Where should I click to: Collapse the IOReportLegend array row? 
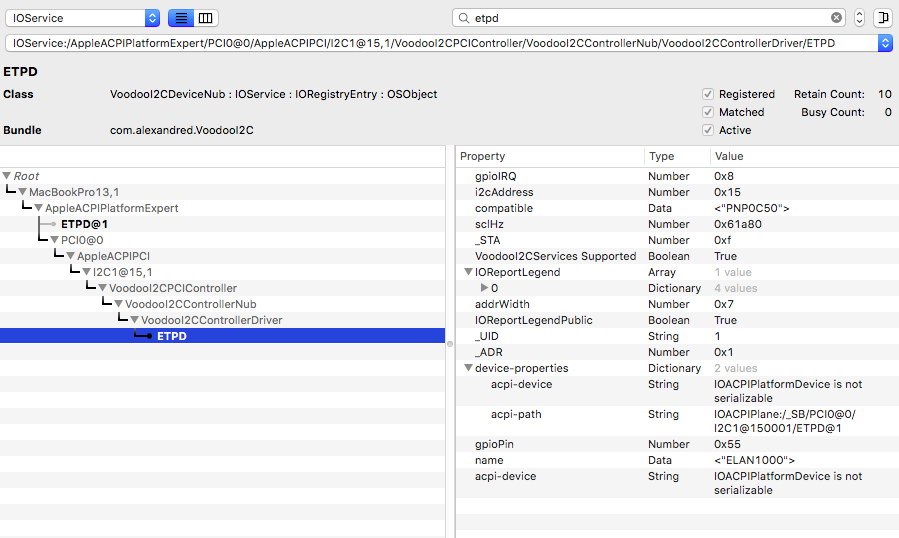[468, 272]
